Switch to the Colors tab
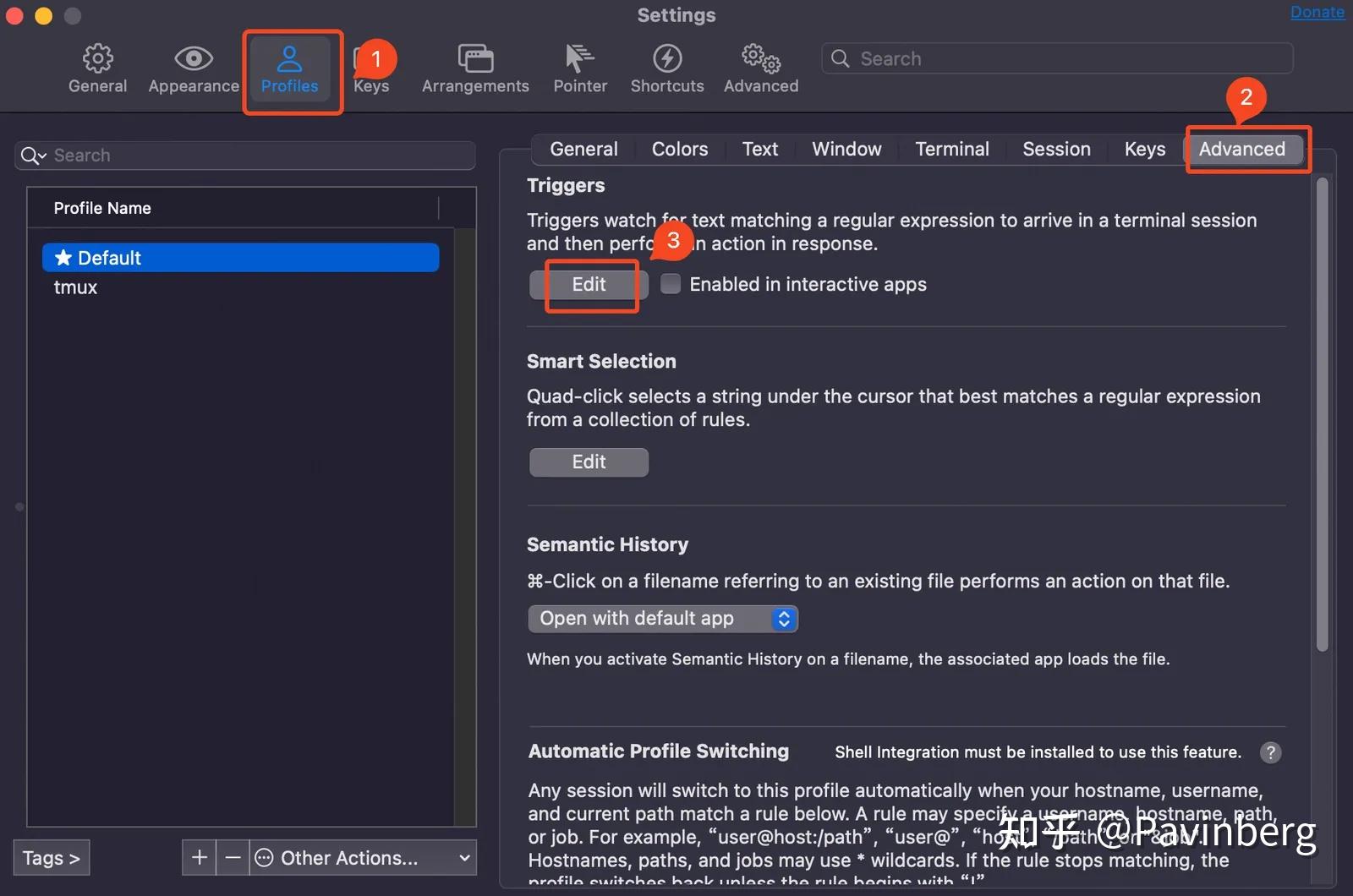This screenshot has width=1353, height=896. (x=679, y=149)
